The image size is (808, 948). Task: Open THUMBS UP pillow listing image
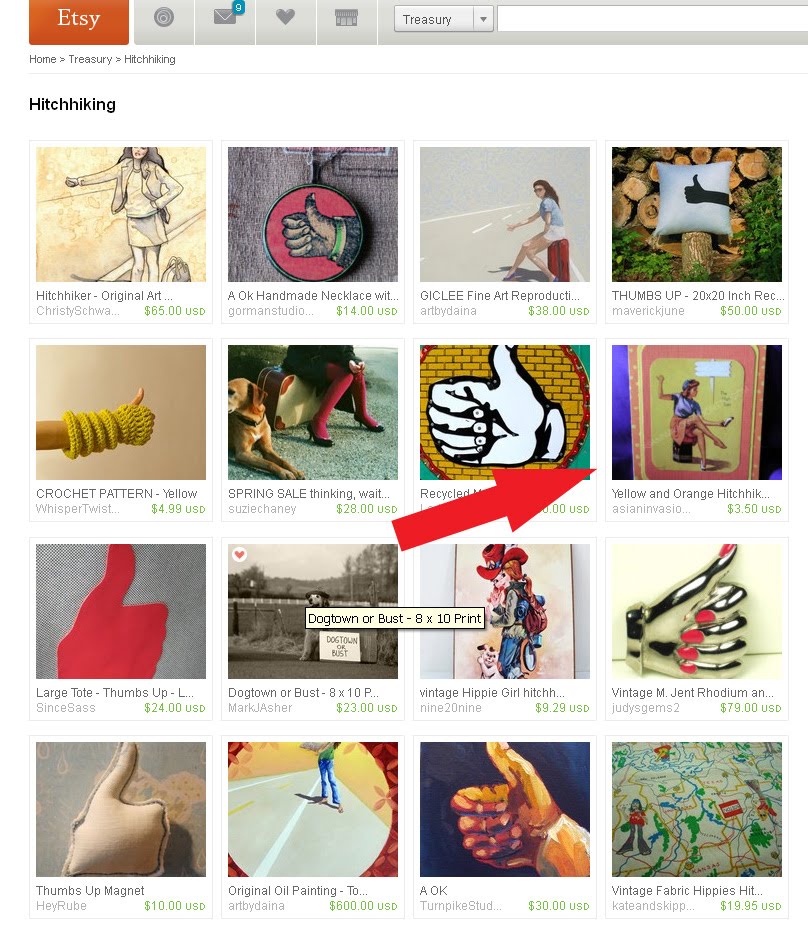697,214
